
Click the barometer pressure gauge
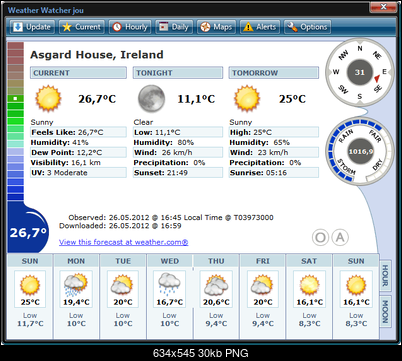[360, 152]
